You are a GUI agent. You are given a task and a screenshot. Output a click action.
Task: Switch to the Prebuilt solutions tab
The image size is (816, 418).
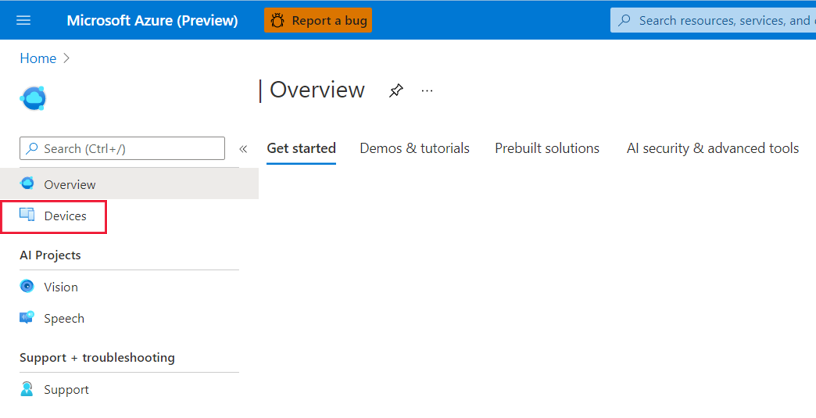click(x=547, y=148)
